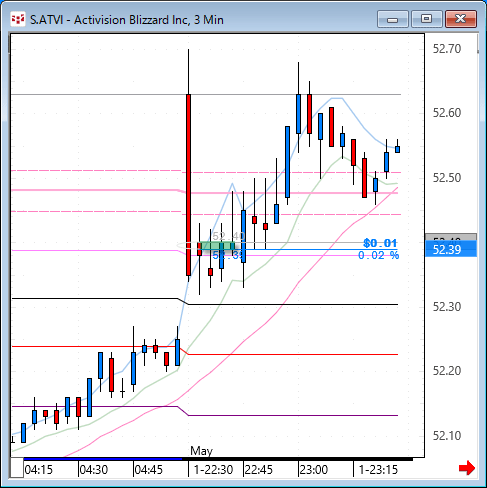Select the 52.70 price axis label
The width and height of the screenshot is (487, 488).
[x=447, y=49]
